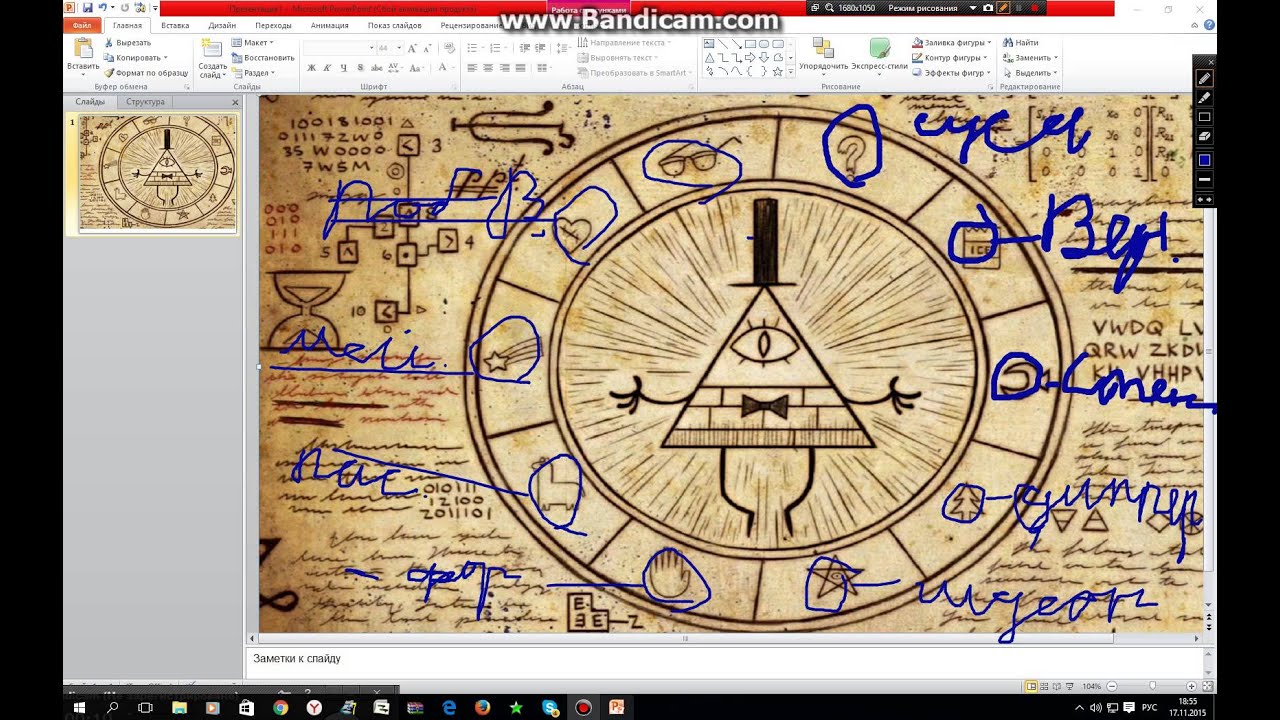Open Макет (Layout) dropdown

[x=253, y=43]
